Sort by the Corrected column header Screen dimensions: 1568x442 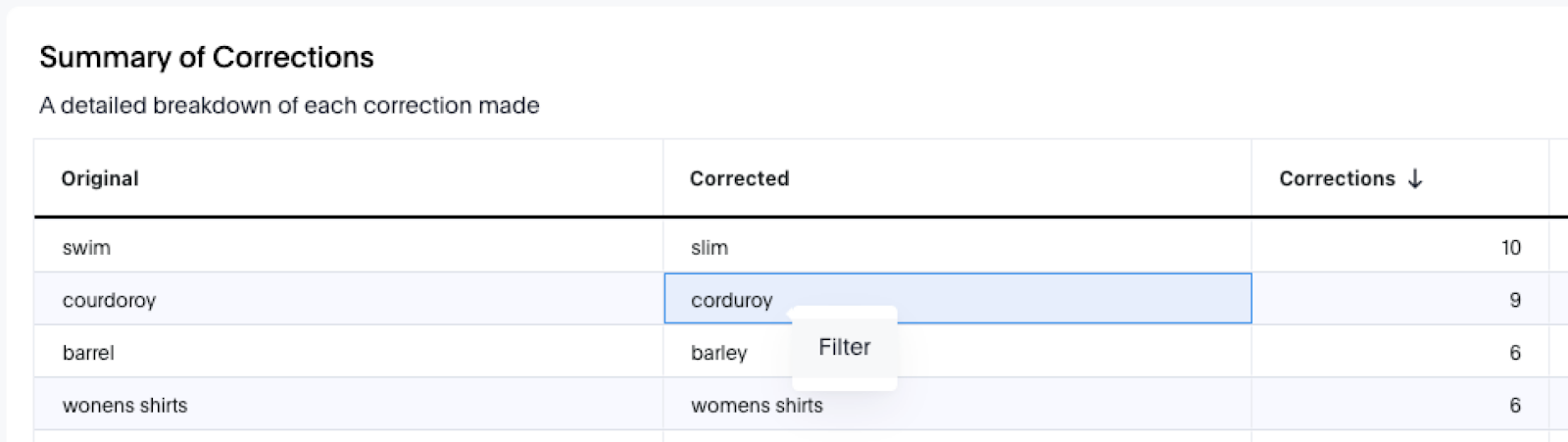tap(739, 179)
